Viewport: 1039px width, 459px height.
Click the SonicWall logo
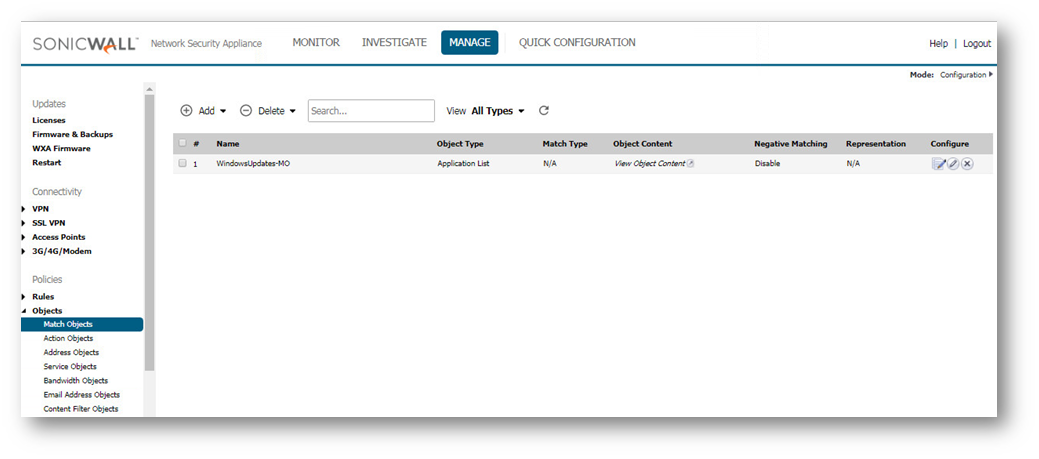coord(85,44)
